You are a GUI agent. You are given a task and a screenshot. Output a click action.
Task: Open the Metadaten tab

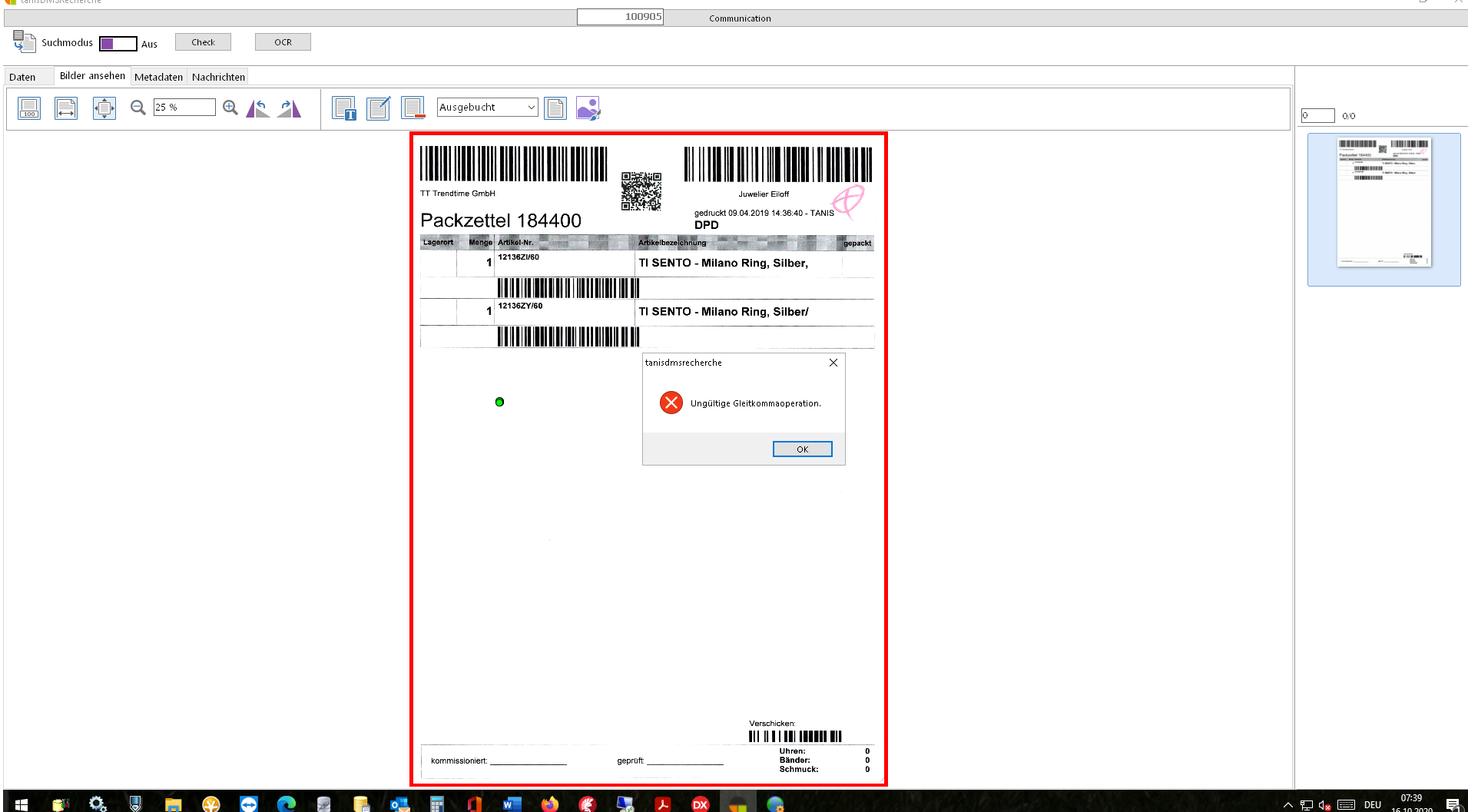click(158, 77)
